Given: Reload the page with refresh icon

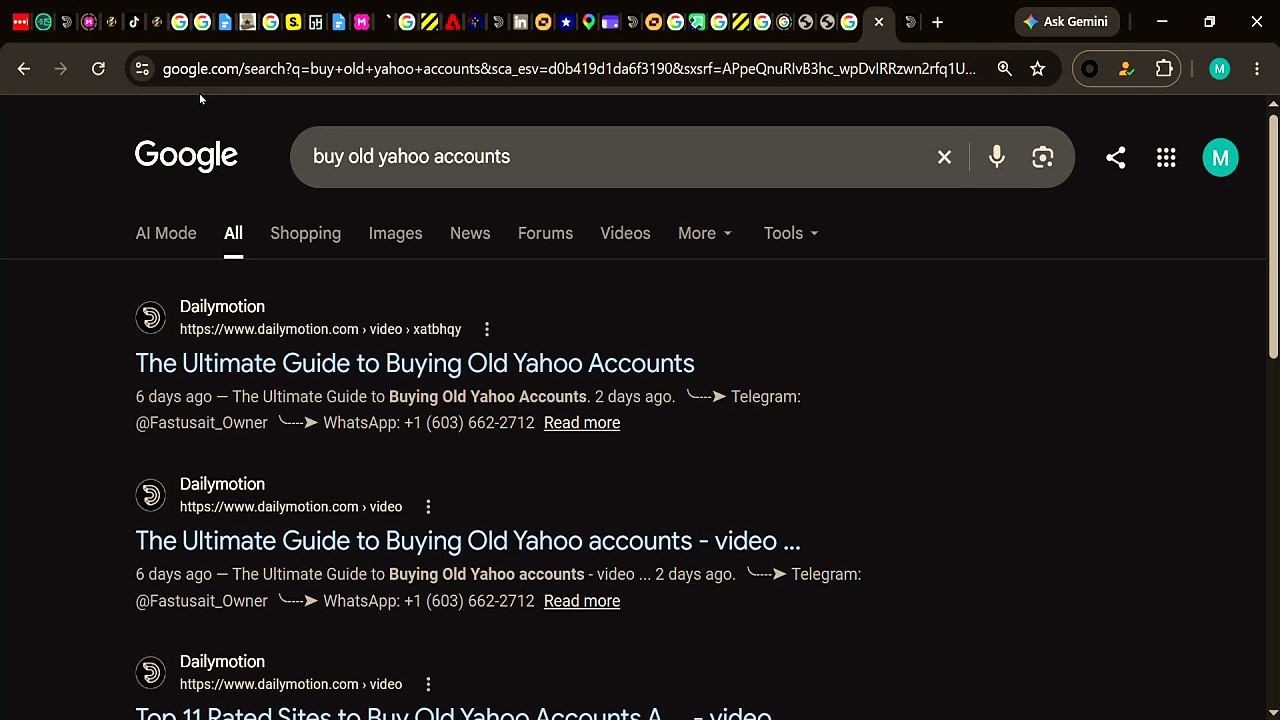Looking at the screenshot, I should pos(98,69).
